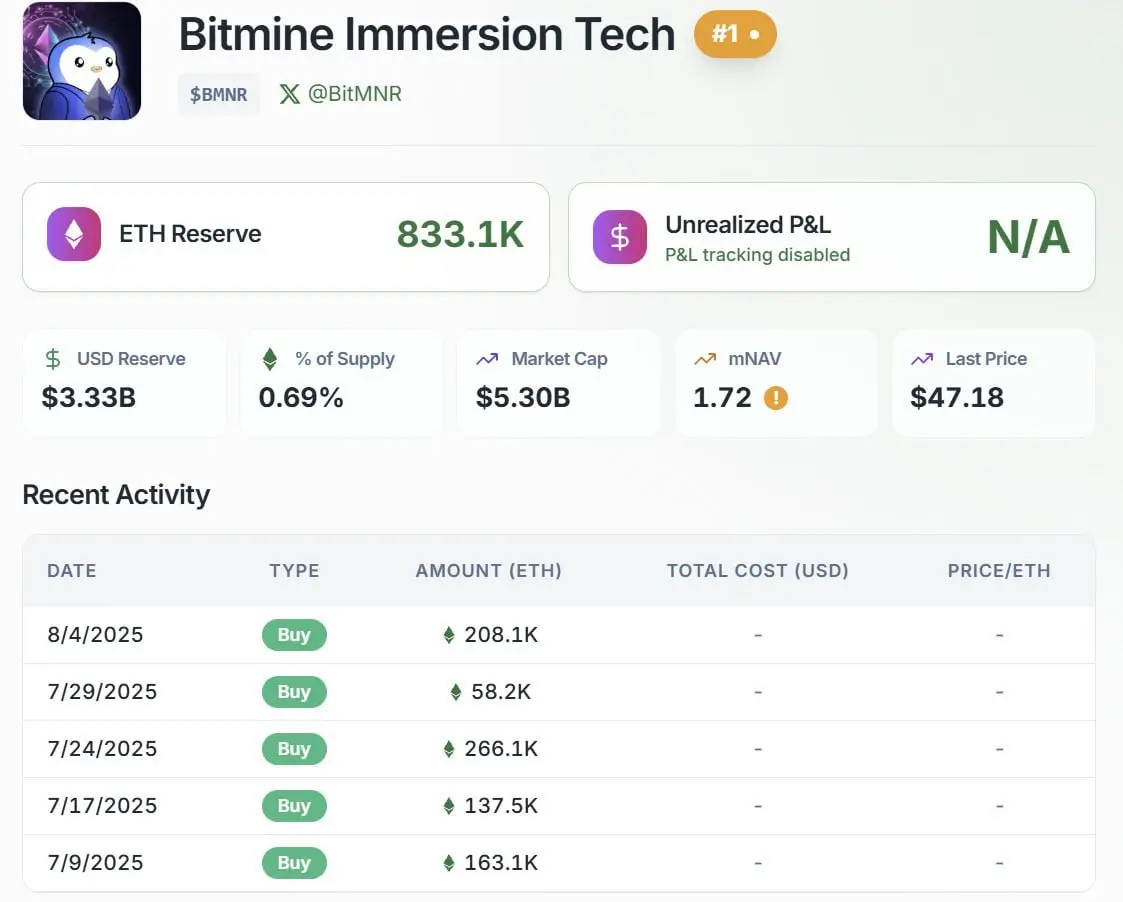Click the orange warning icon next to 1.72
This screenshot has width=1123, height=902.
click(x=776, y=398)
